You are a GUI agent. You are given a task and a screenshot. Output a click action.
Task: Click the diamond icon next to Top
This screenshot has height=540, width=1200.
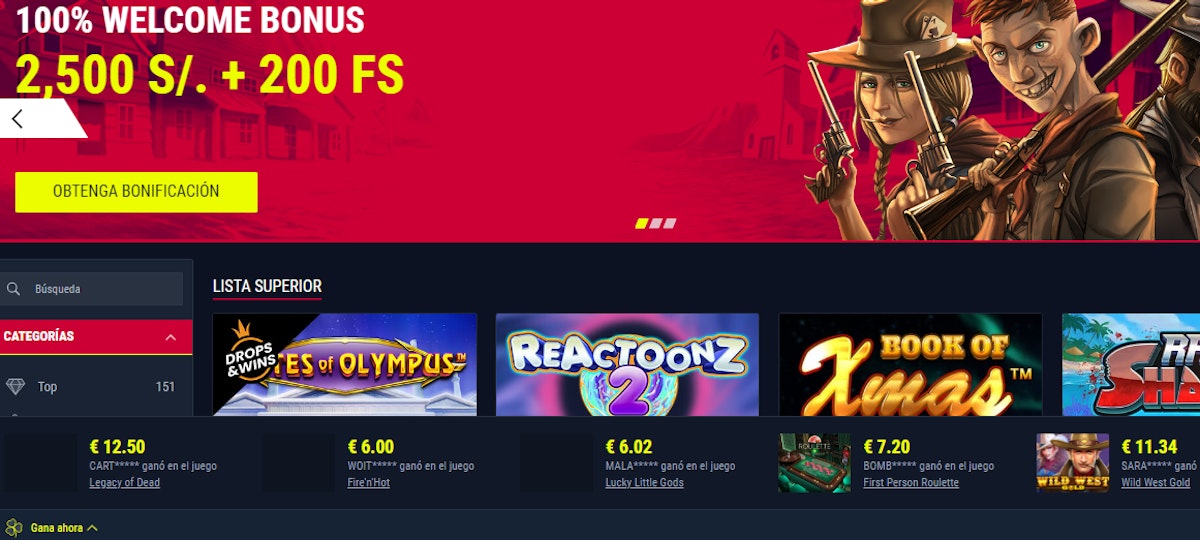tap(15, 387)
